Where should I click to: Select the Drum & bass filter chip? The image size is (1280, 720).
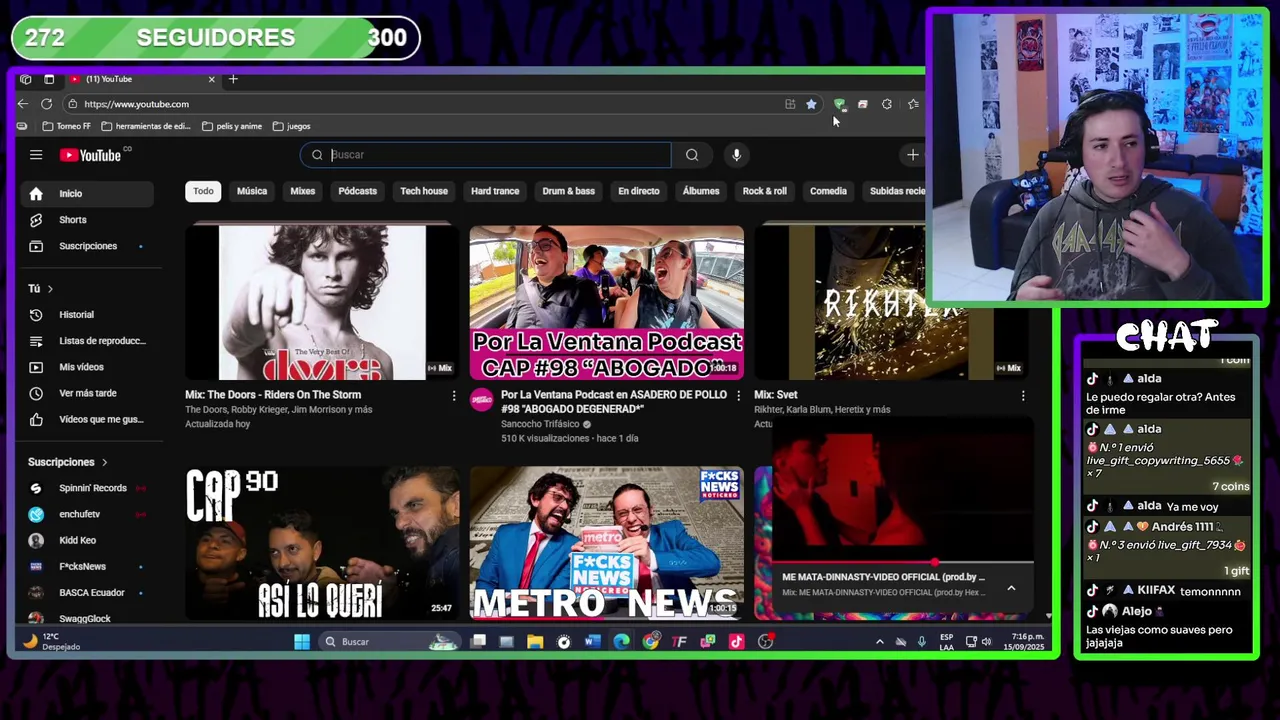[569, 191]
